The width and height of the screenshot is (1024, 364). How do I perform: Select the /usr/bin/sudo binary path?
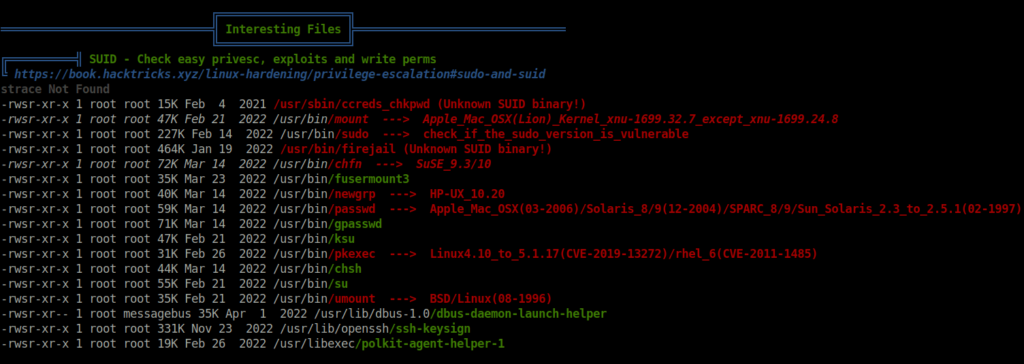316,134
